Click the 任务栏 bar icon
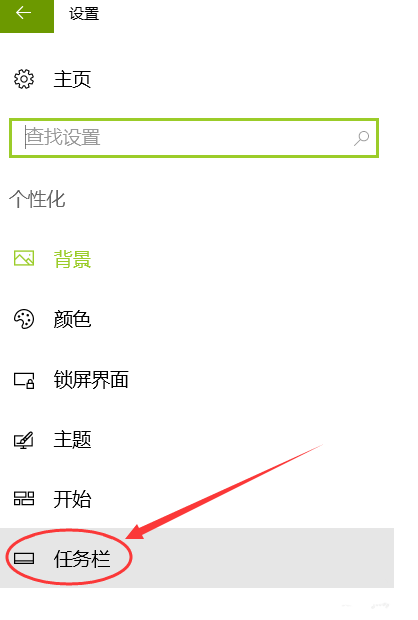The width and height of the screenshot is (418, 620). click(x=24, y=558)
